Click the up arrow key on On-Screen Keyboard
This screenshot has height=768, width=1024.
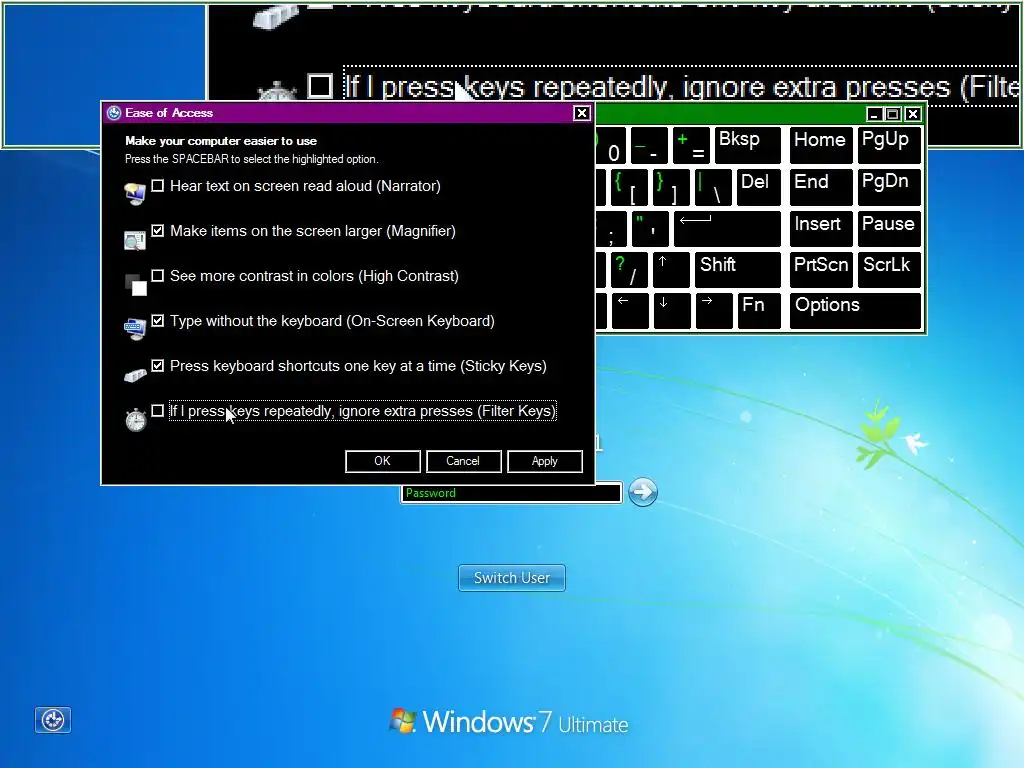pos(671,270)
